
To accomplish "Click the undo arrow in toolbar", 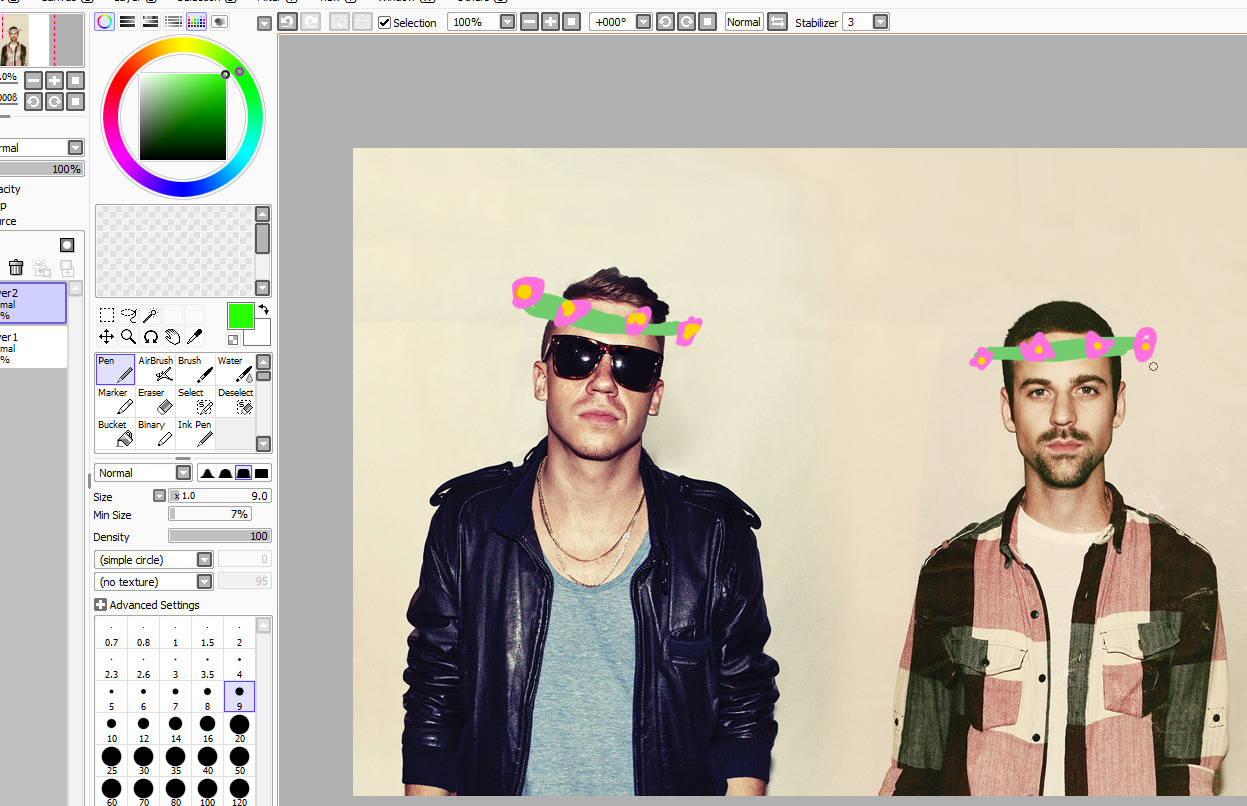I will pyautogui.click(x=288, y=22).
